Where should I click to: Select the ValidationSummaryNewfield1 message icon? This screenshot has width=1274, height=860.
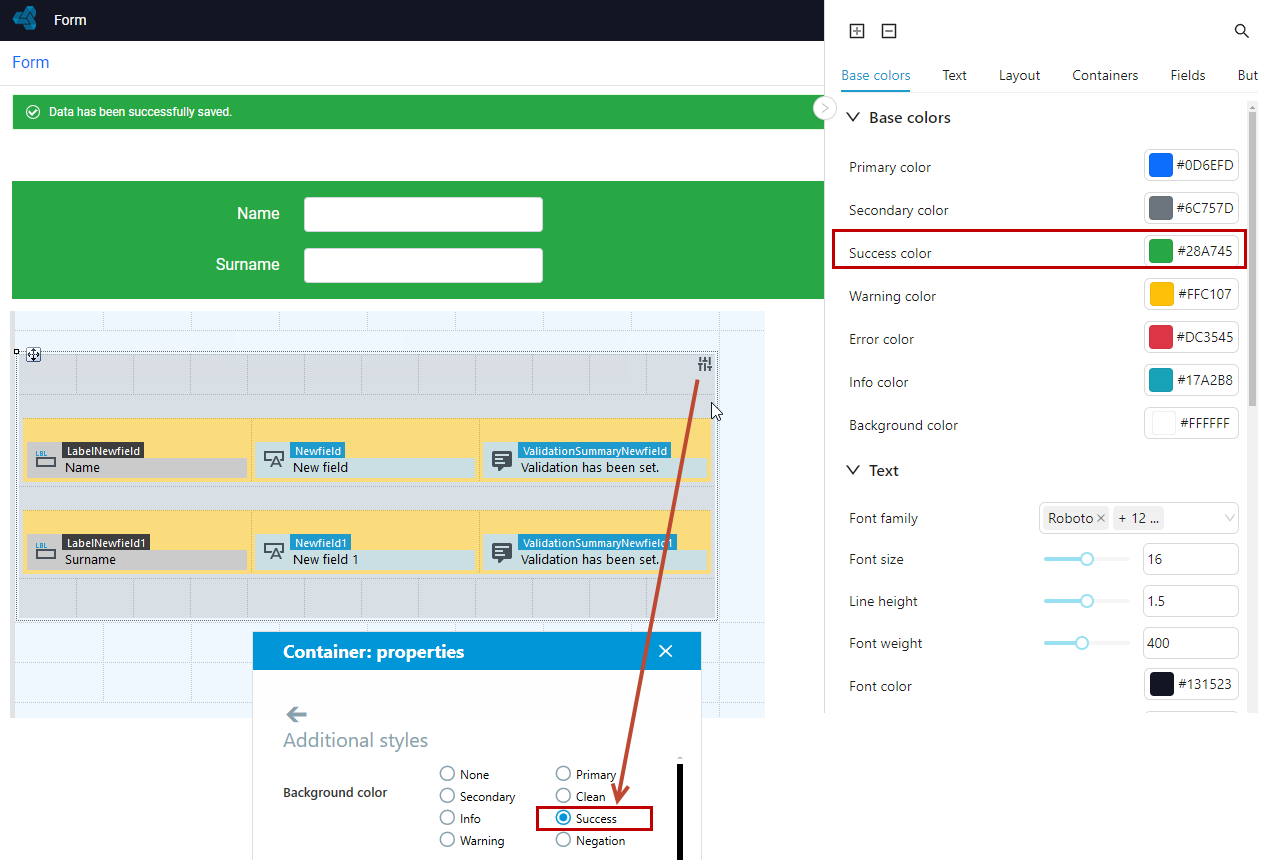pos(502,552)
